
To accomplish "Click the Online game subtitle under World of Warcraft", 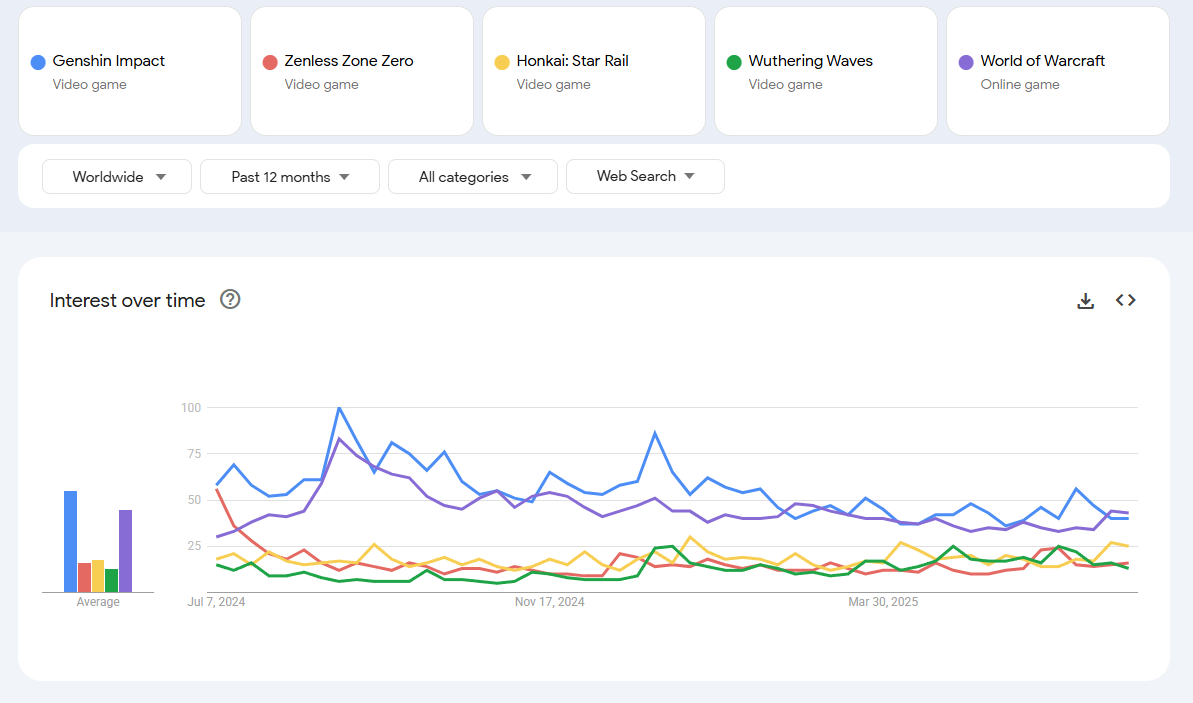I will tap(1020, 84).
